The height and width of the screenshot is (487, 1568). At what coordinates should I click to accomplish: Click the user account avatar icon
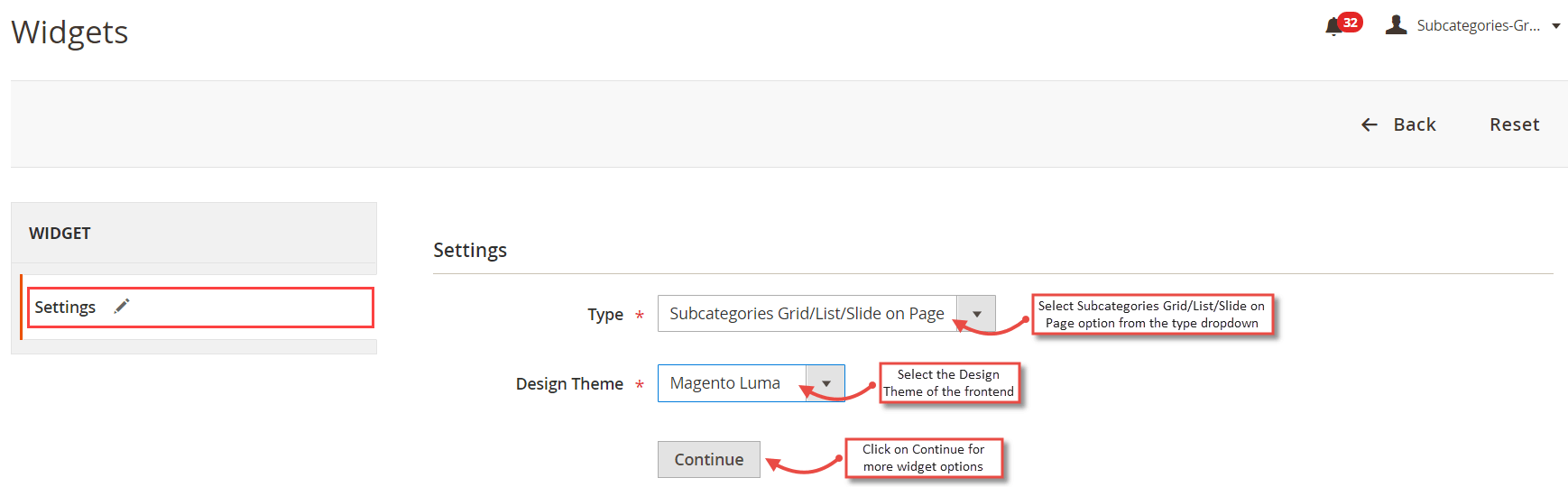point(1396,24)
